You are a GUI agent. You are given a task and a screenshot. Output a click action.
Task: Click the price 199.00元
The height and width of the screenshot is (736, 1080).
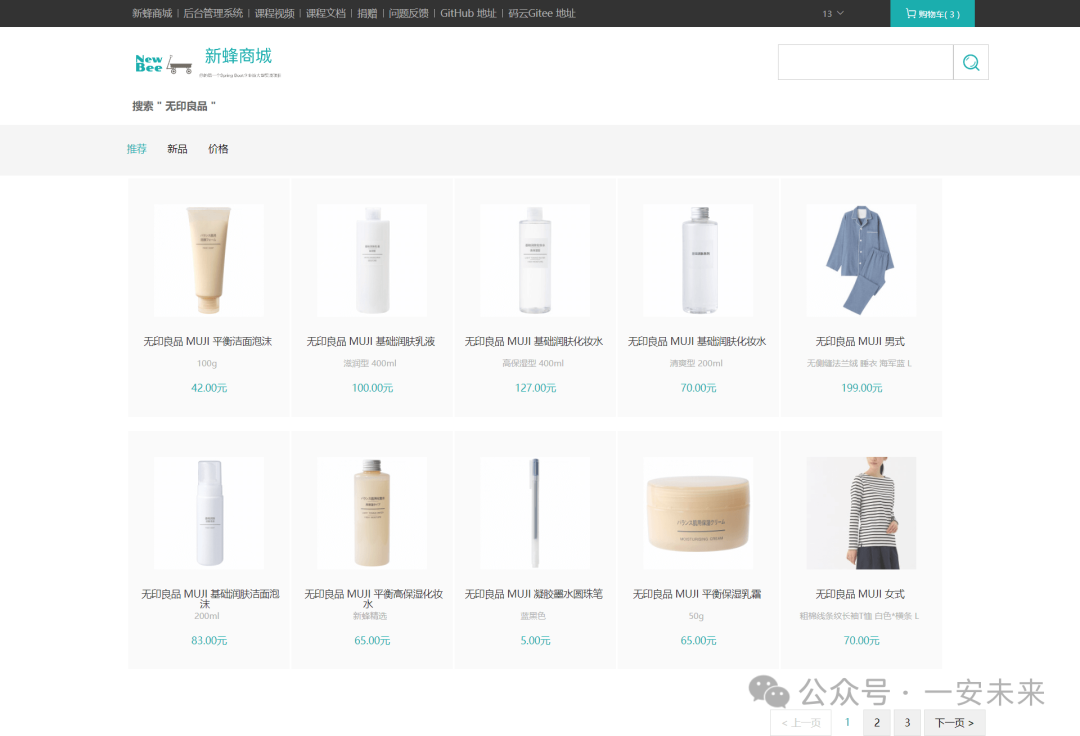[861, 388]
